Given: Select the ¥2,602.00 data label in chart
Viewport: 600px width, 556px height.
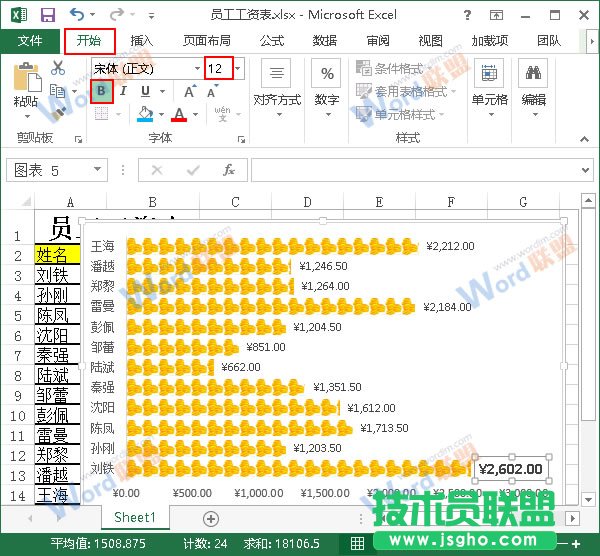Looking at the screenshot, I should coord(511,469).
